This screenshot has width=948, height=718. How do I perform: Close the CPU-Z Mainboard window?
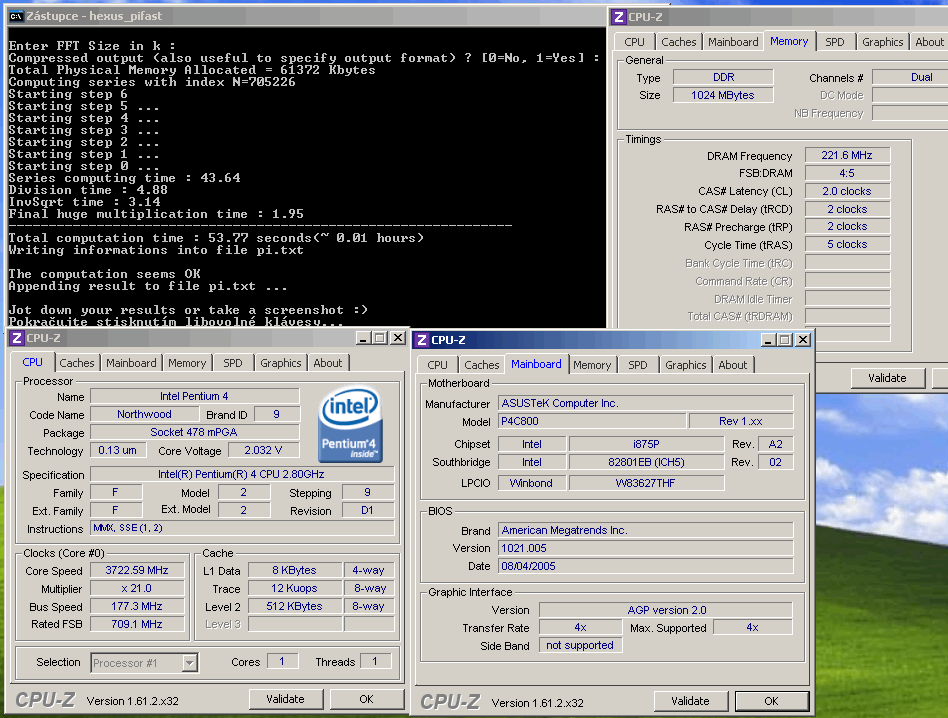click(803, 340)
